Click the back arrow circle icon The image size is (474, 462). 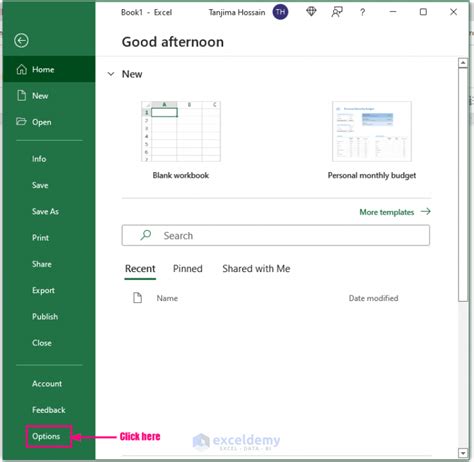(21, 41)
